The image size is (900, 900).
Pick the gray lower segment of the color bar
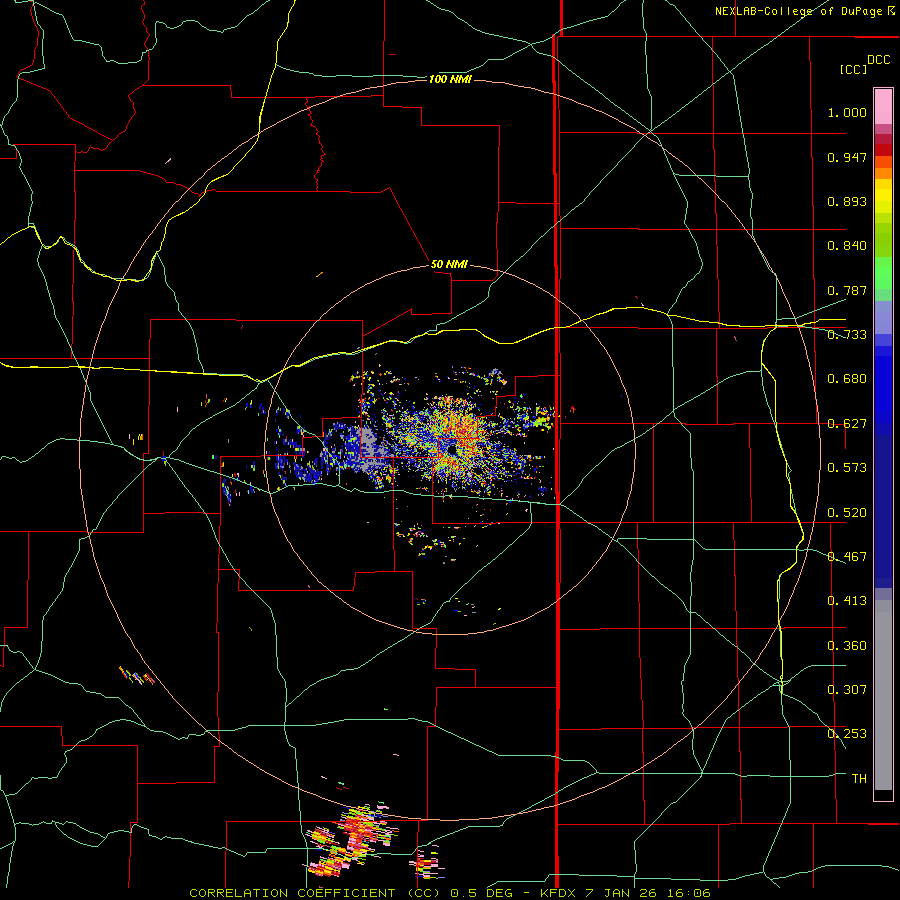pyautogui.click(x=883, y=695)
